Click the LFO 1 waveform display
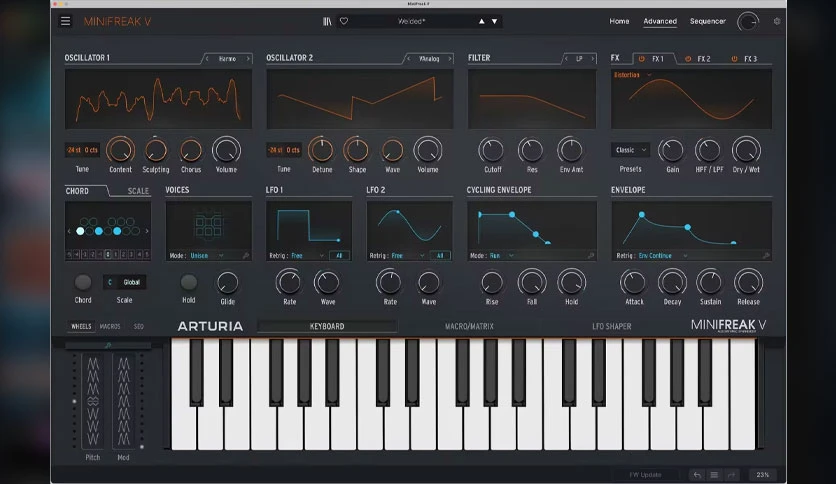 coord(309,225)
